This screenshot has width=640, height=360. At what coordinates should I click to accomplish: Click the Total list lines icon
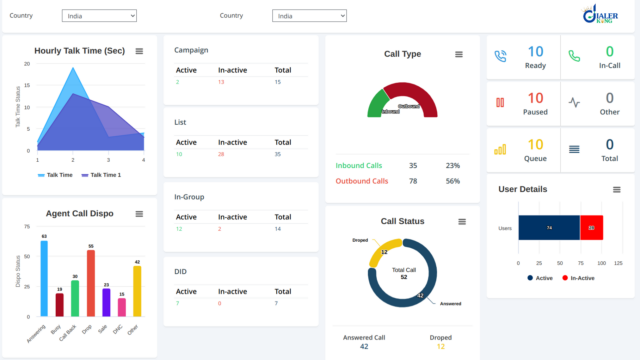click(x=574, y=149)
